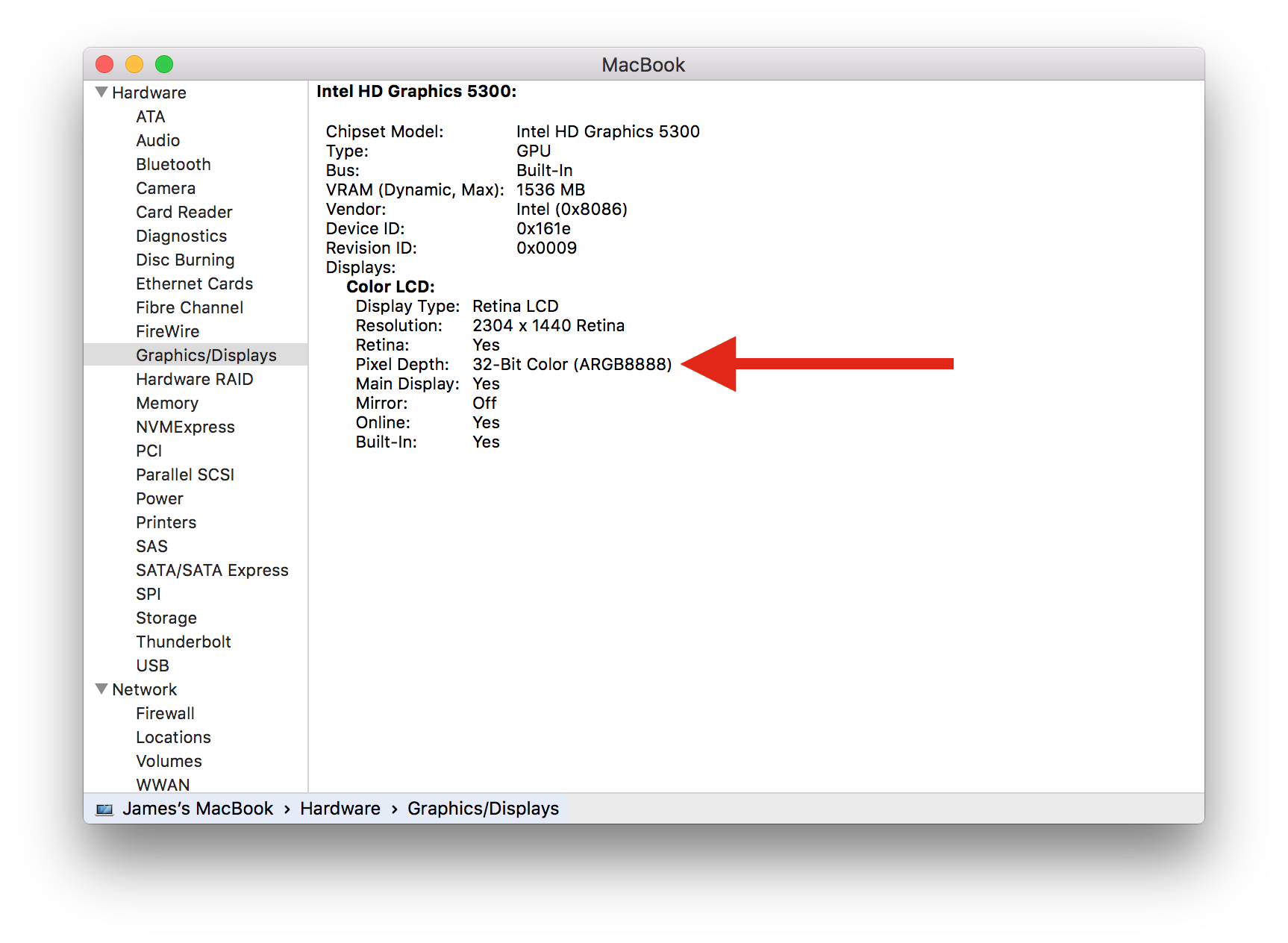Select WWAN under Network
Screen dimensions: 1288x943
point(163,784)
